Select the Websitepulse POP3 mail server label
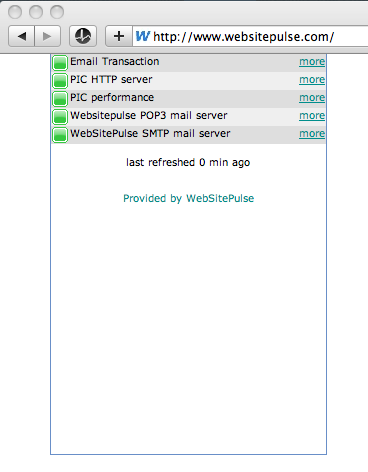 pos(149,116)
